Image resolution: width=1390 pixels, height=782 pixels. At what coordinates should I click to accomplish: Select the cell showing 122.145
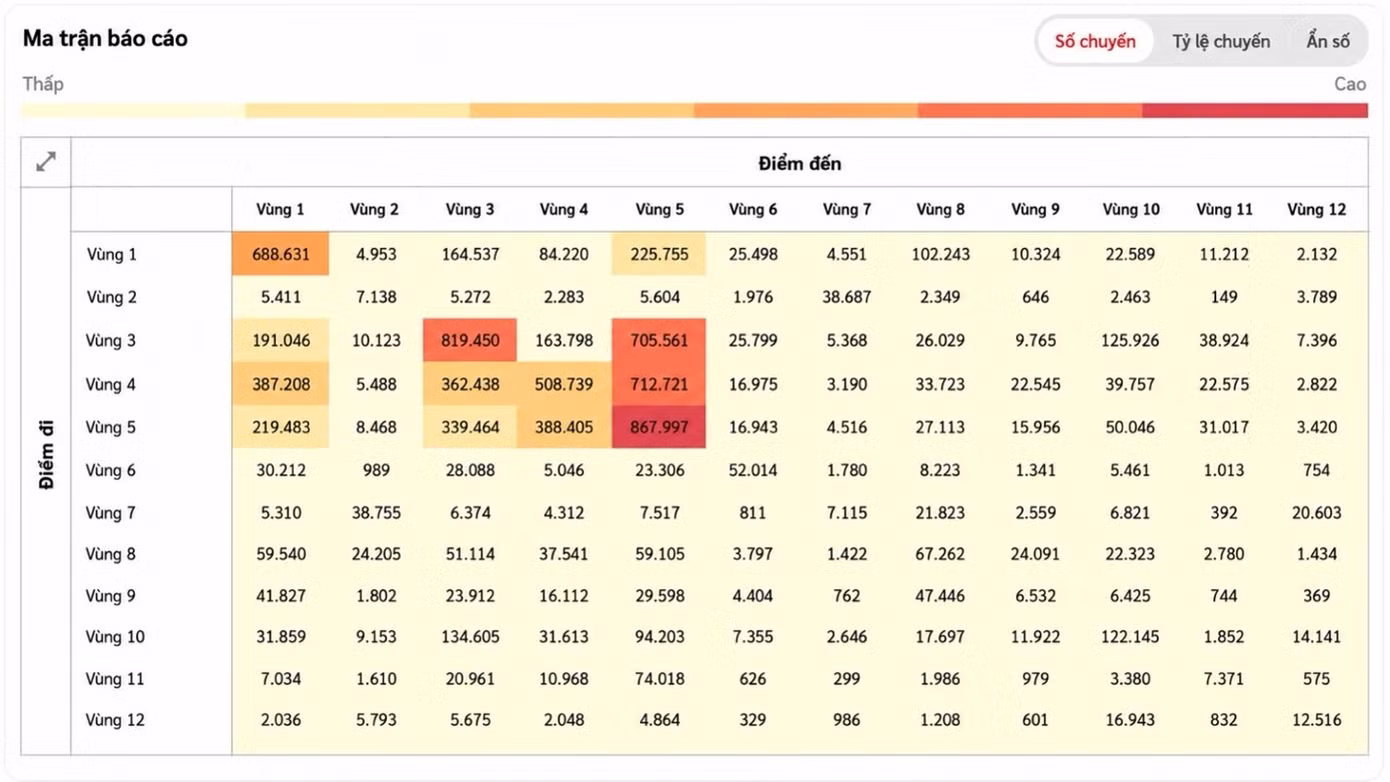[x=1131, y=637]
